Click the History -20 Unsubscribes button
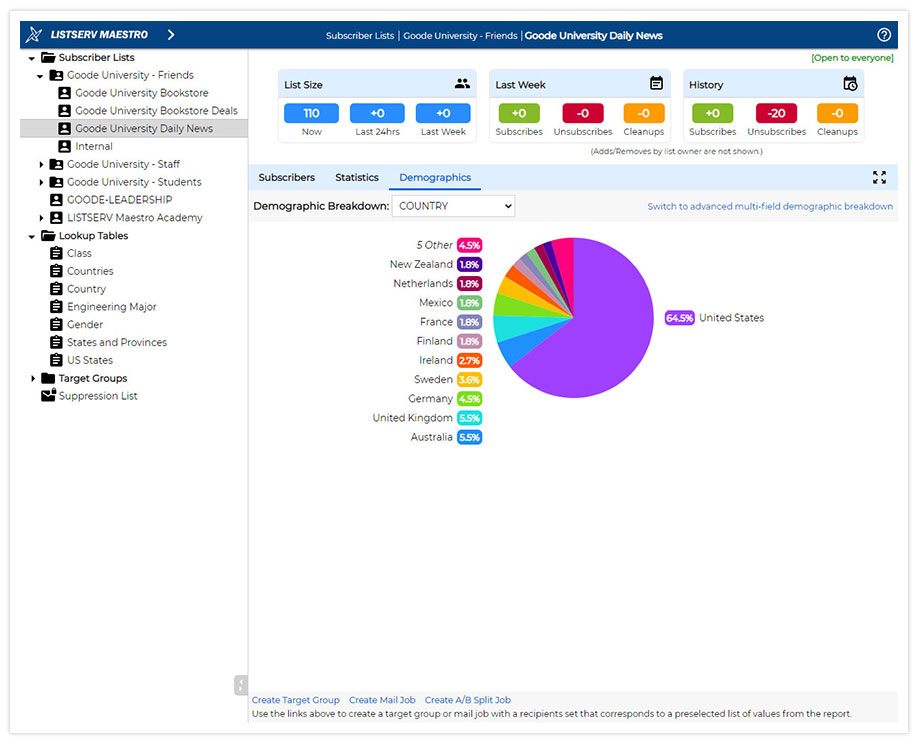Image resolution: width=918 pixels, height=744 pixels. coord(776,113)
